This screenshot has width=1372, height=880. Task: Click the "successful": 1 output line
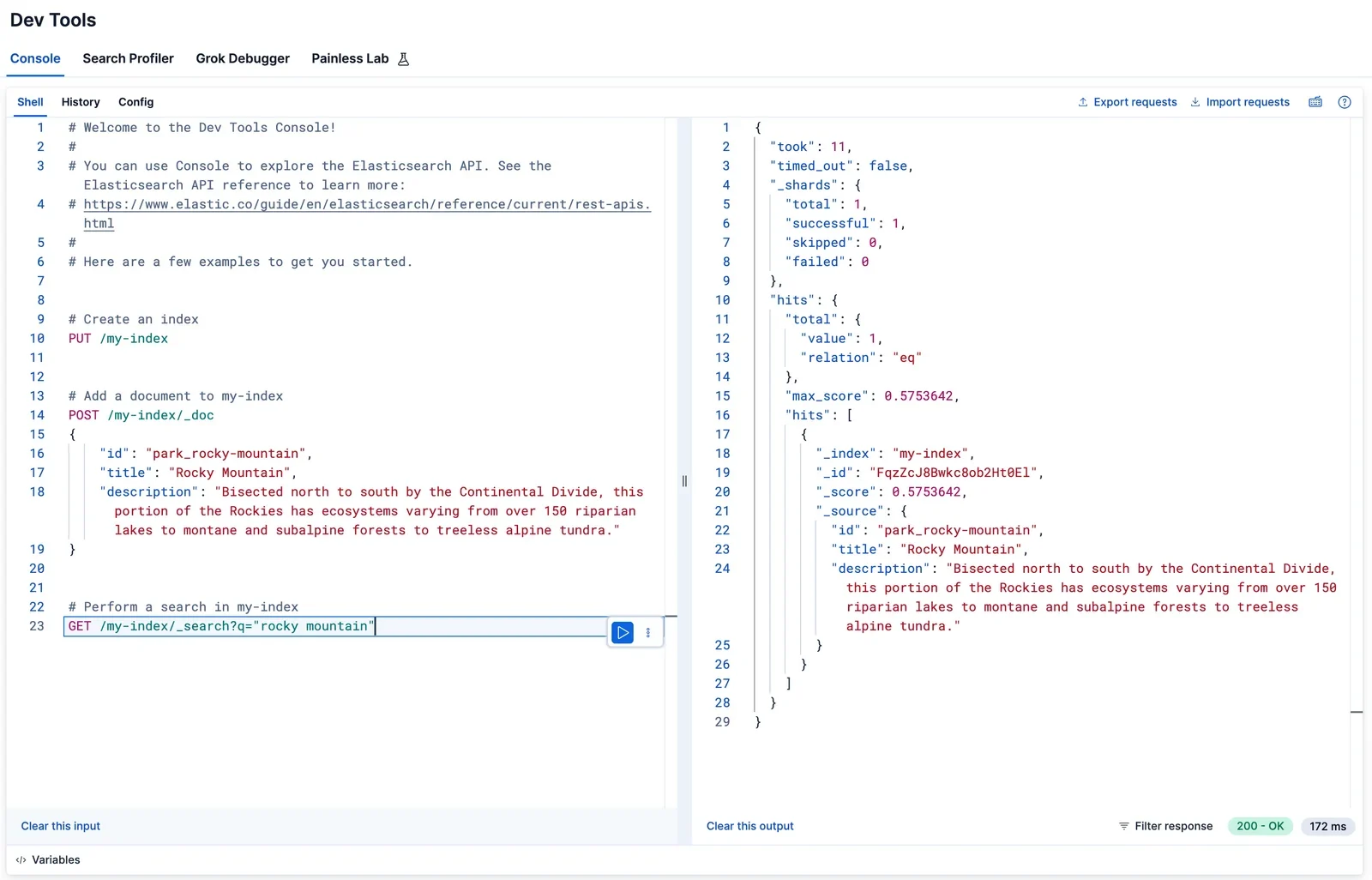[x=845, y=224]
